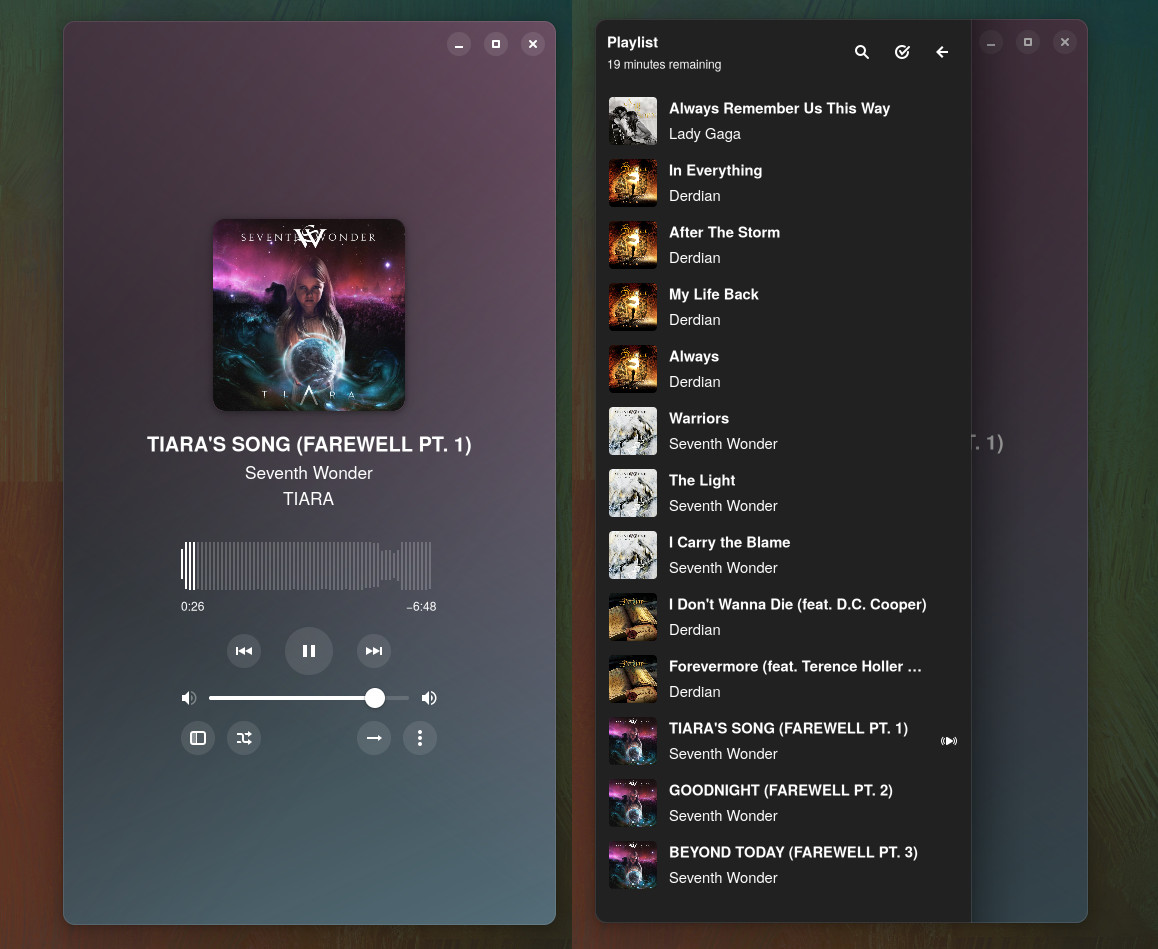Play I Don't Wanna Die track

click(783, 617)
